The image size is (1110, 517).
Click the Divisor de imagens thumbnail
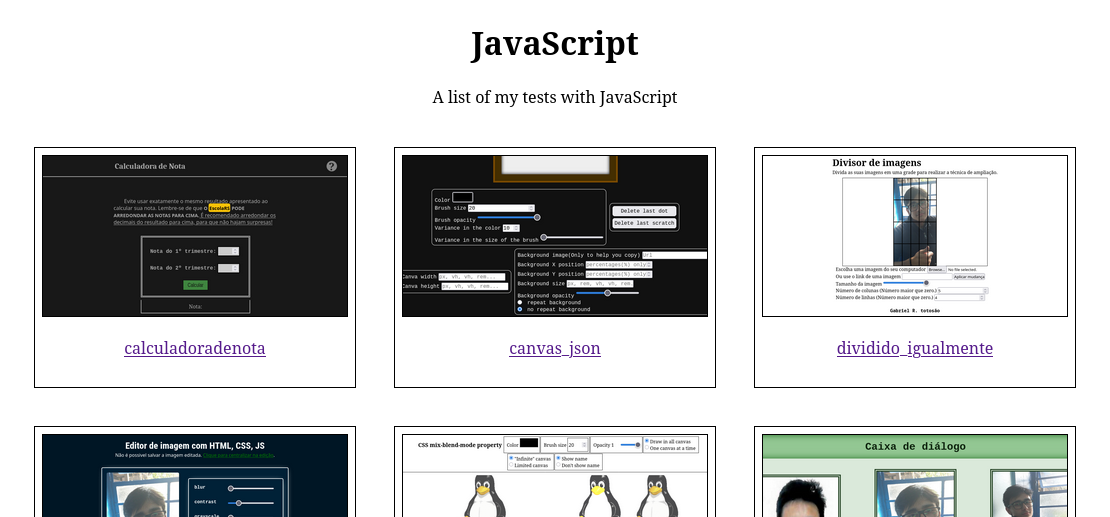[915, 236]
